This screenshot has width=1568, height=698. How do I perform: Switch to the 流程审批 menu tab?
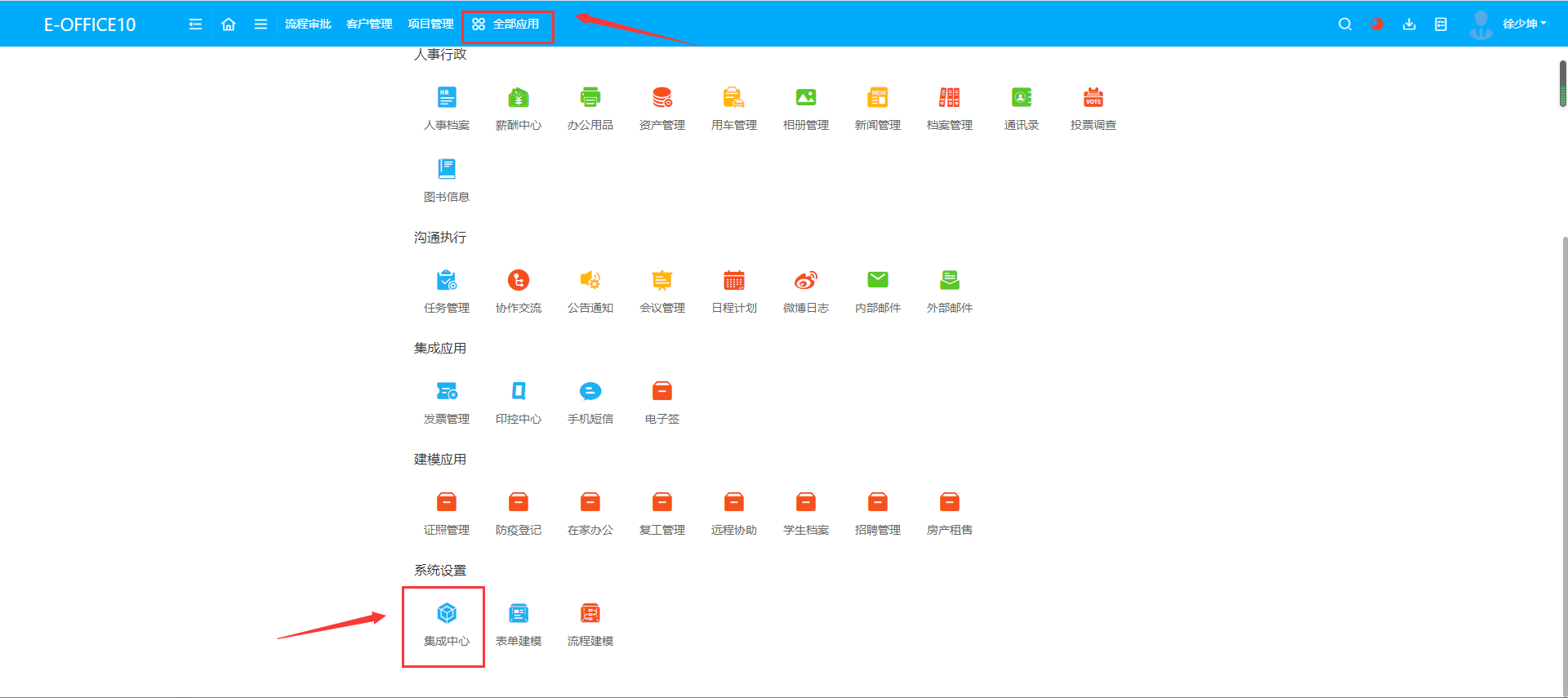point(308,24)
